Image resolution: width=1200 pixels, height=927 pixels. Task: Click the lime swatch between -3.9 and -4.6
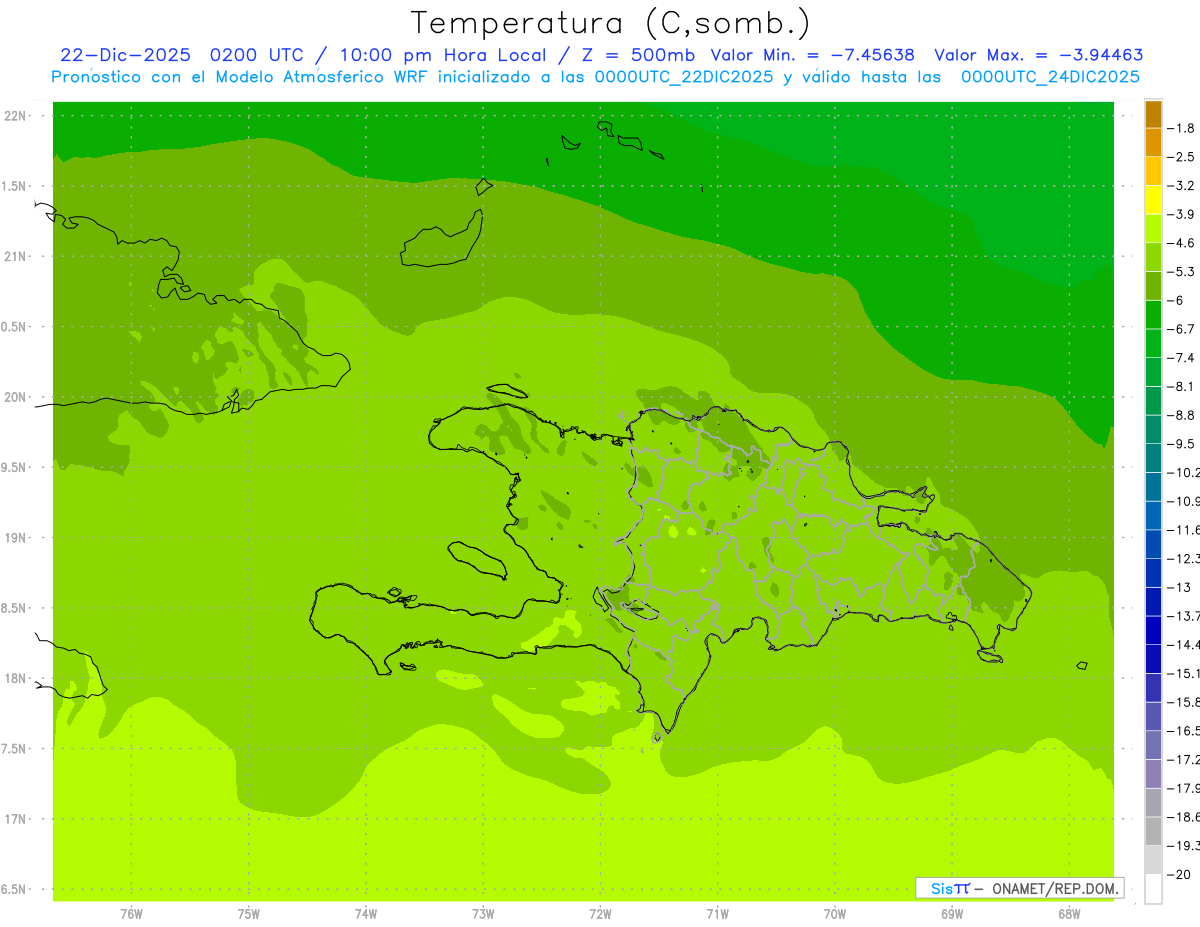tap(1153, 229)
